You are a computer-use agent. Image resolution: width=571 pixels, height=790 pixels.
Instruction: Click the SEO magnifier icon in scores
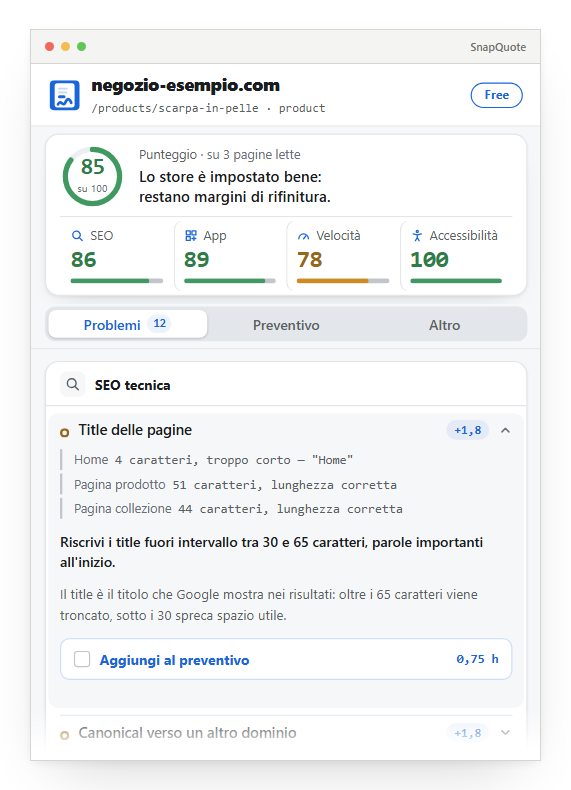[x=77, y=236]
